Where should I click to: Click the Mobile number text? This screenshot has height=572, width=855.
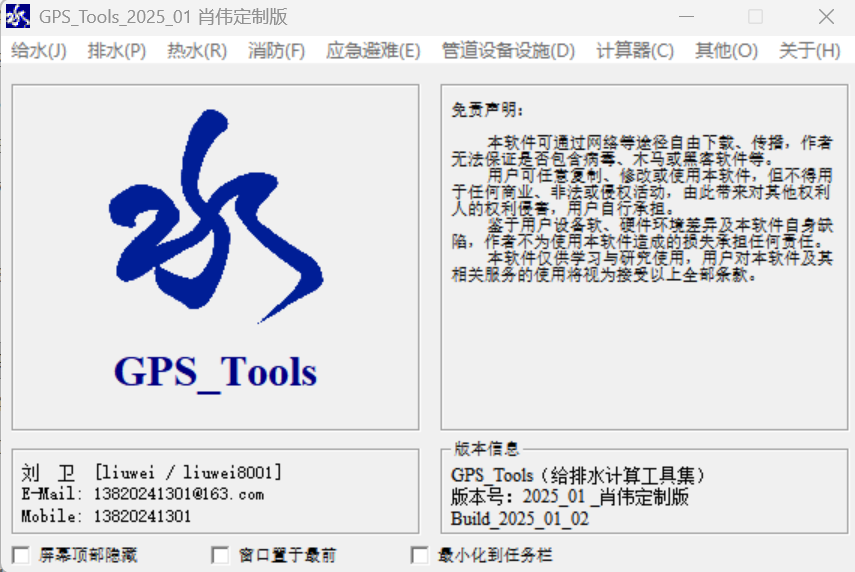tap(142, 516)
